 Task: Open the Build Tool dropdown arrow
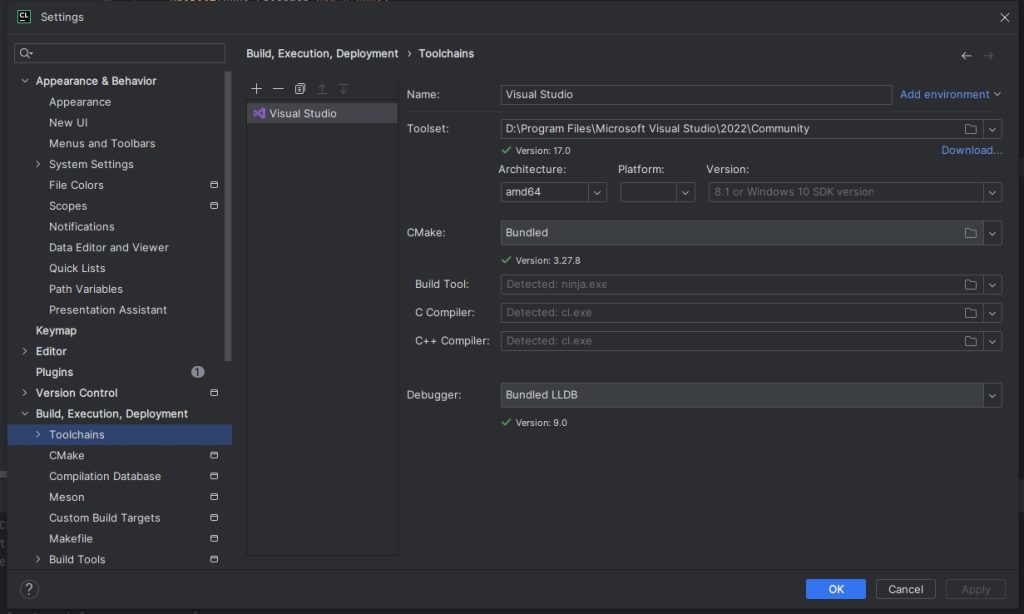(992, 285)
